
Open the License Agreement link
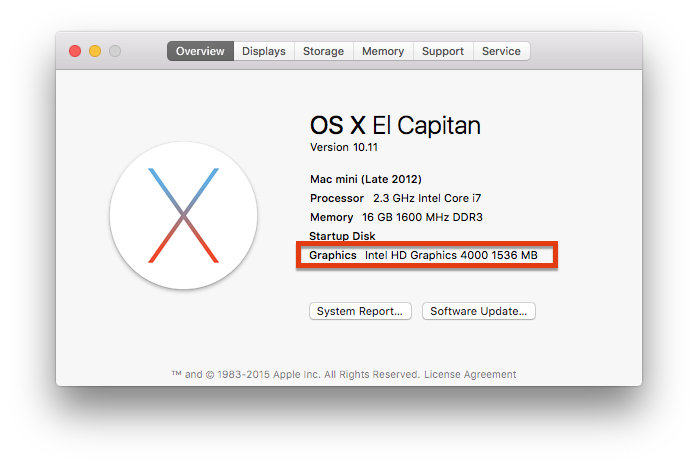click(x=470, y=374)
